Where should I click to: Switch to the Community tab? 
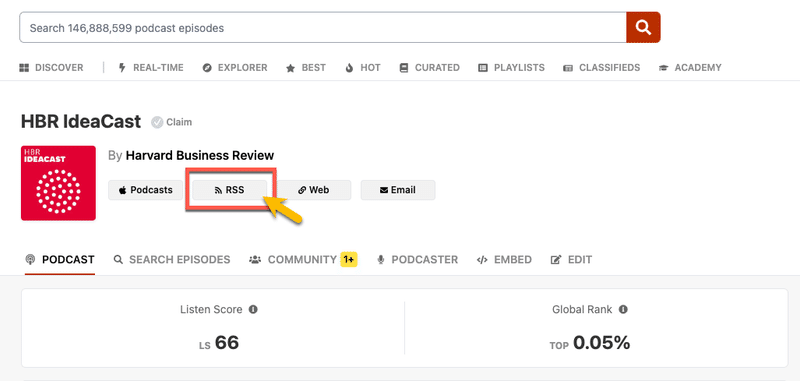[293, 260]
